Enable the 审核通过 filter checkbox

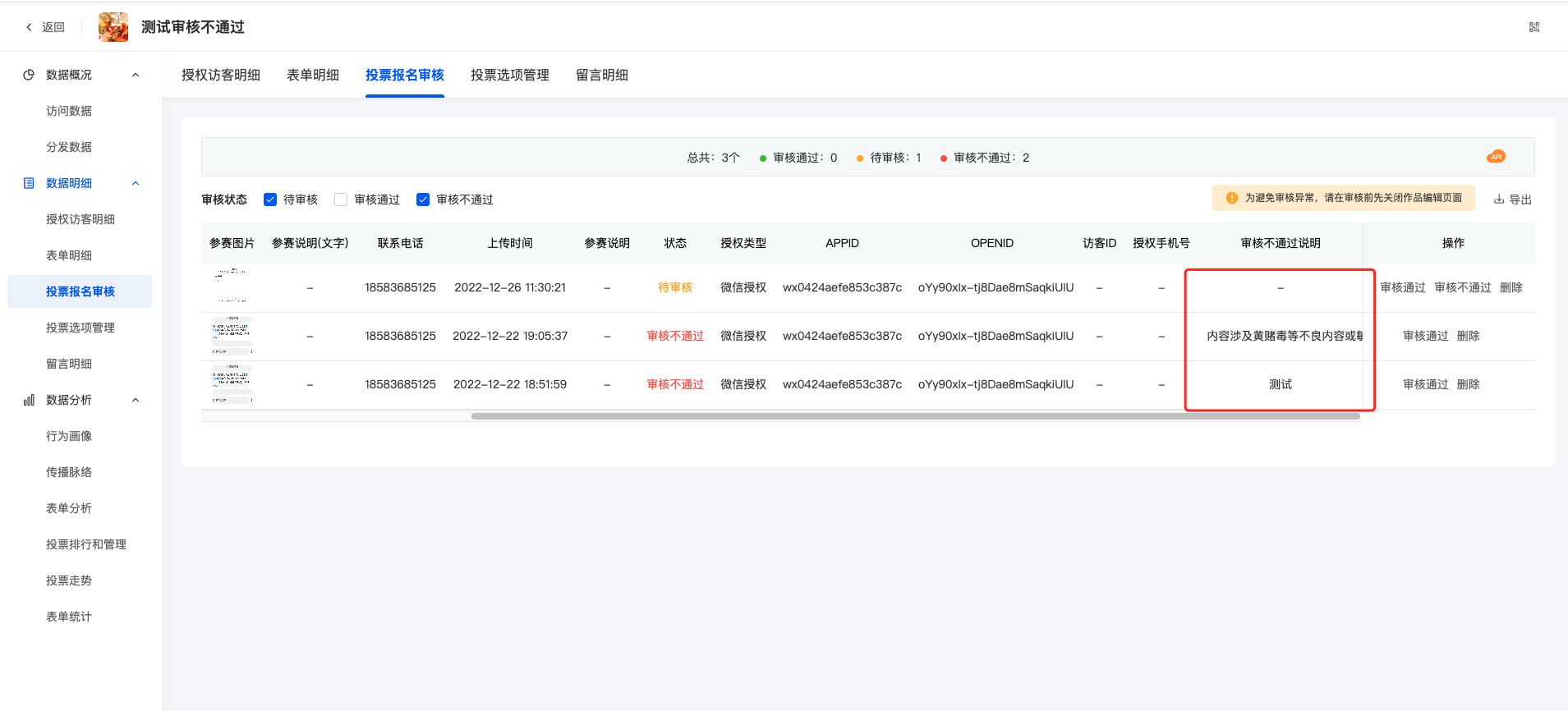(341, 200)
